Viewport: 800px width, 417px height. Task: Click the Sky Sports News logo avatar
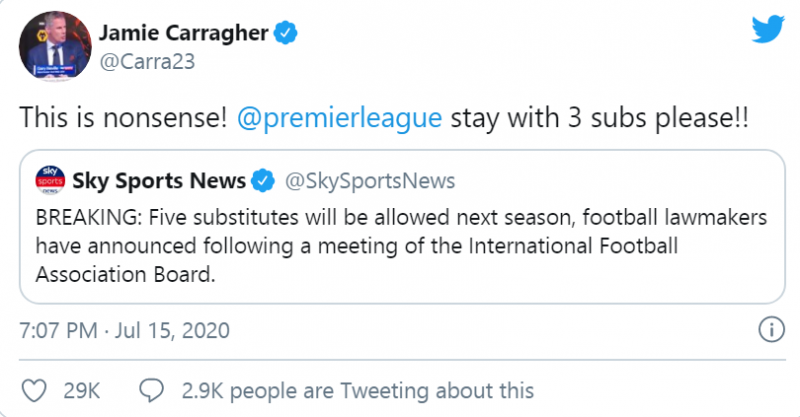tap(50, 181)
